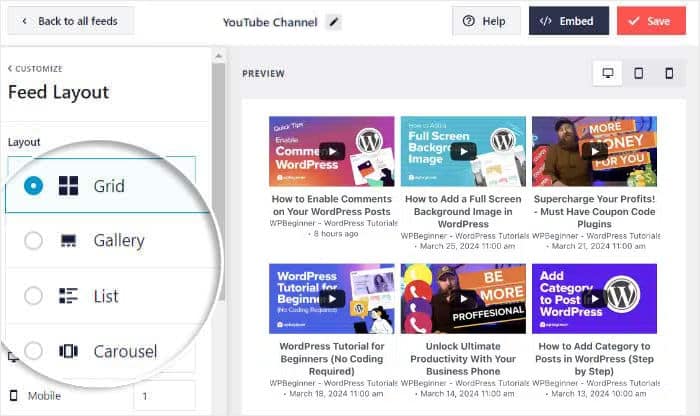This screenshot has width=700, height=416.
Task: Click title Supercharge Your Profits coupon plugins
Action: click(x=595, y=212)
